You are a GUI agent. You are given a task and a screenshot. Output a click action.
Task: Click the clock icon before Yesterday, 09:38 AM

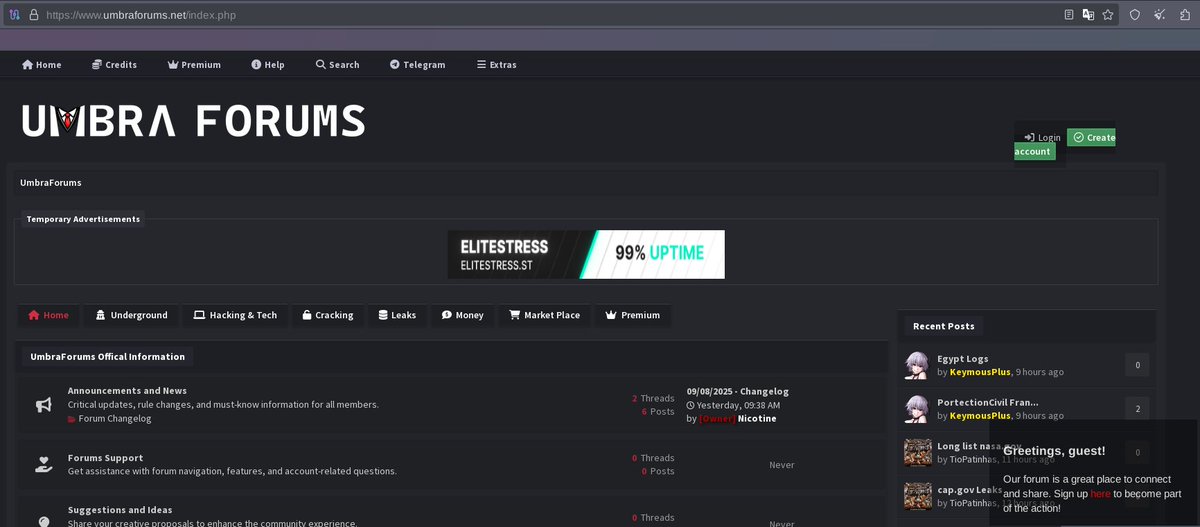click(691, 405)
